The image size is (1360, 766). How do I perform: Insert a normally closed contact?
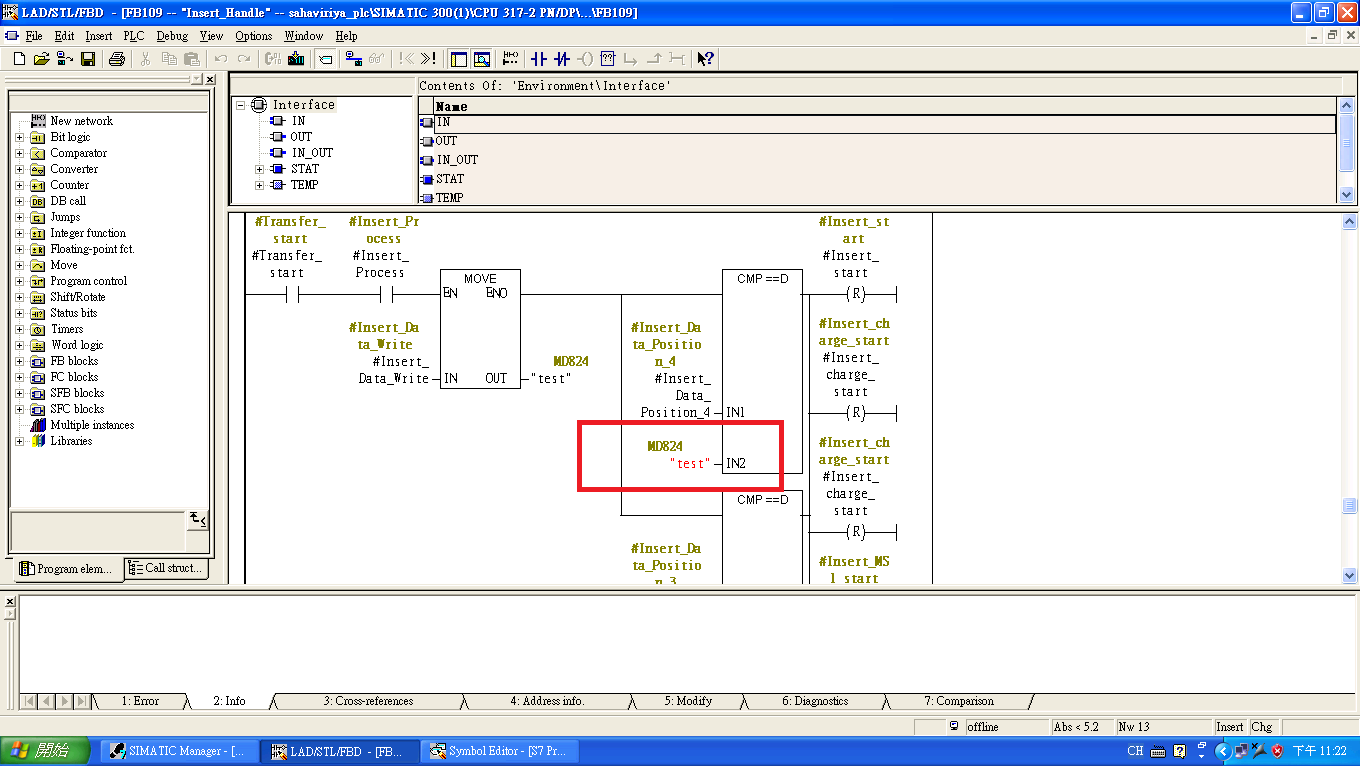coord(562,59)
